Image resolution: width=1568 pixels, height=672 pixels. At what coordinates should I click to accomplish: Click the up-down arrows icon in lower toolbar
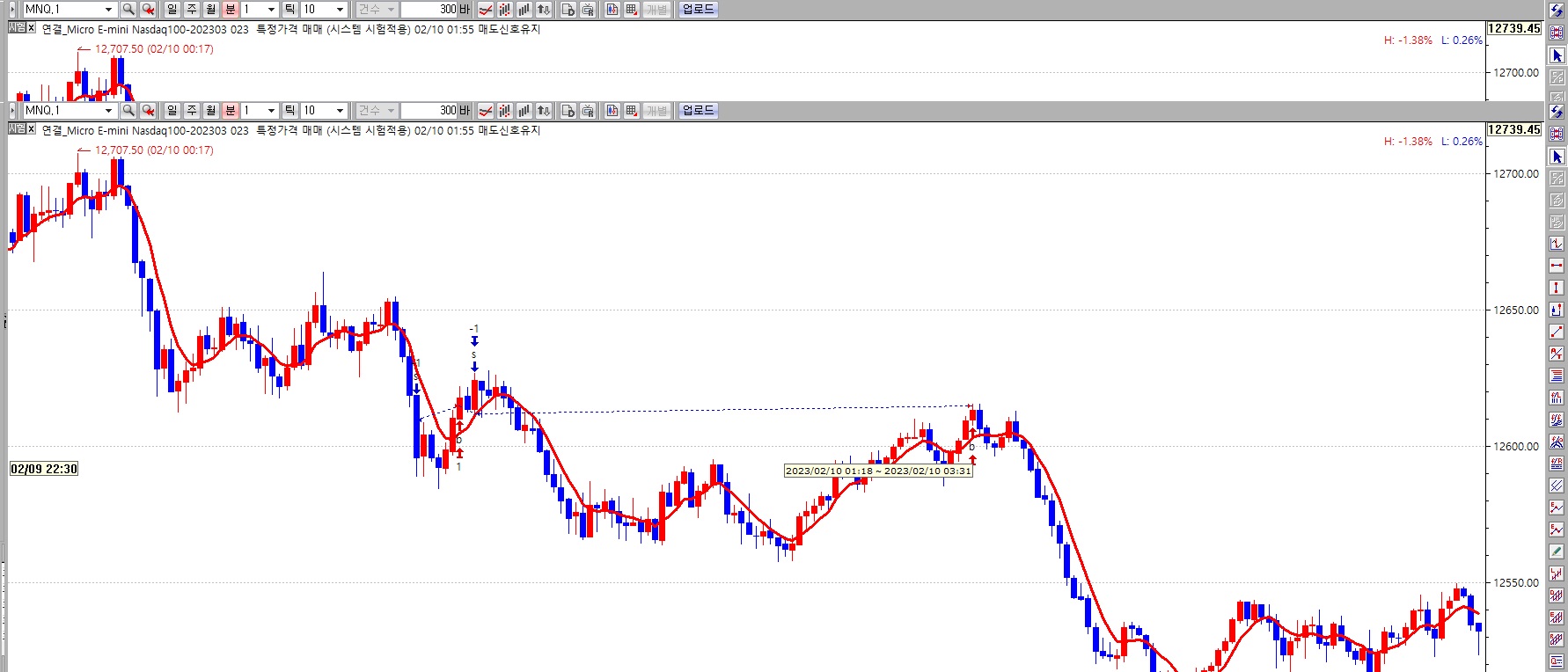pyautogui.click(x=544, y=111)
